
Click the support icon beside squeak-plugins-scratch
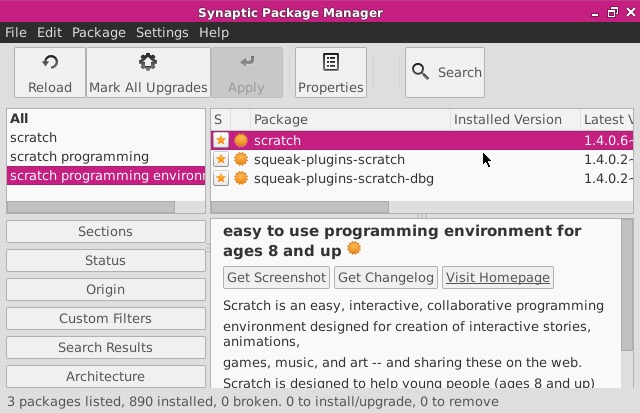coord(241,160)
